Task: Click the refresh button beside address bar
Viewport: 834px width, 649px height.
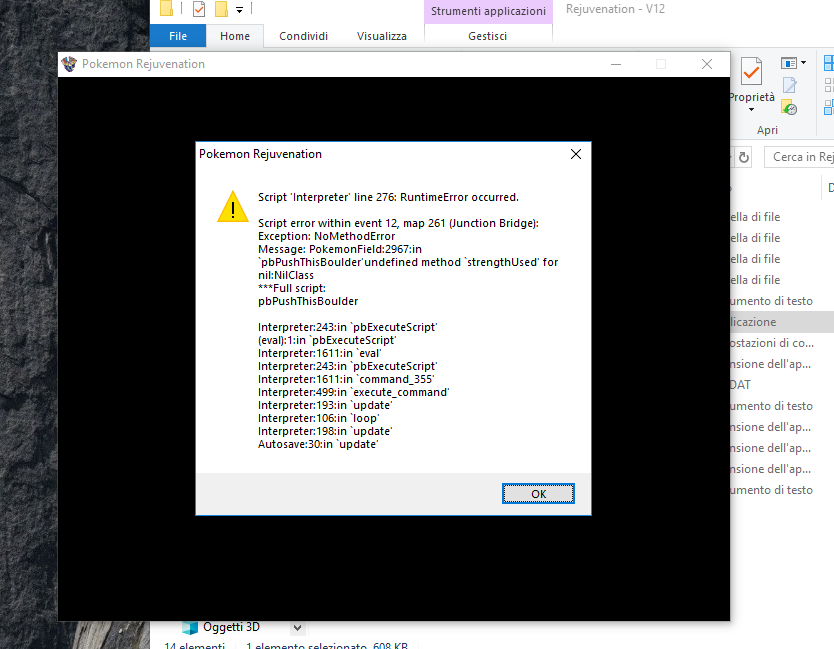Action: [743, 157]
